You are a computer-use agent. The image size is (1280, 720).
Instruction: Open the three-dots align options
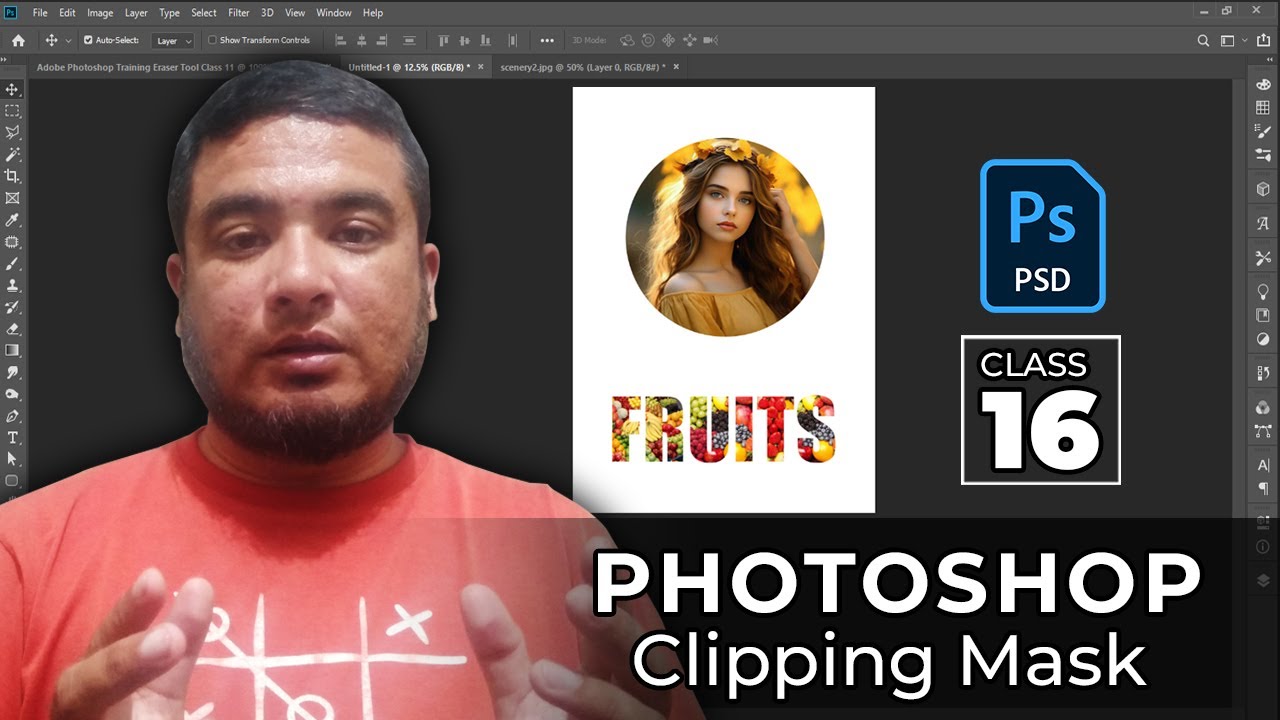point(547,41)
